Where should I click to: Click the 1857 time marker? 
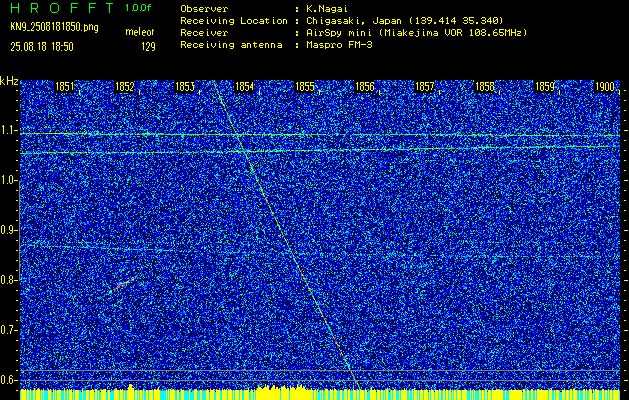click(424, 86)
